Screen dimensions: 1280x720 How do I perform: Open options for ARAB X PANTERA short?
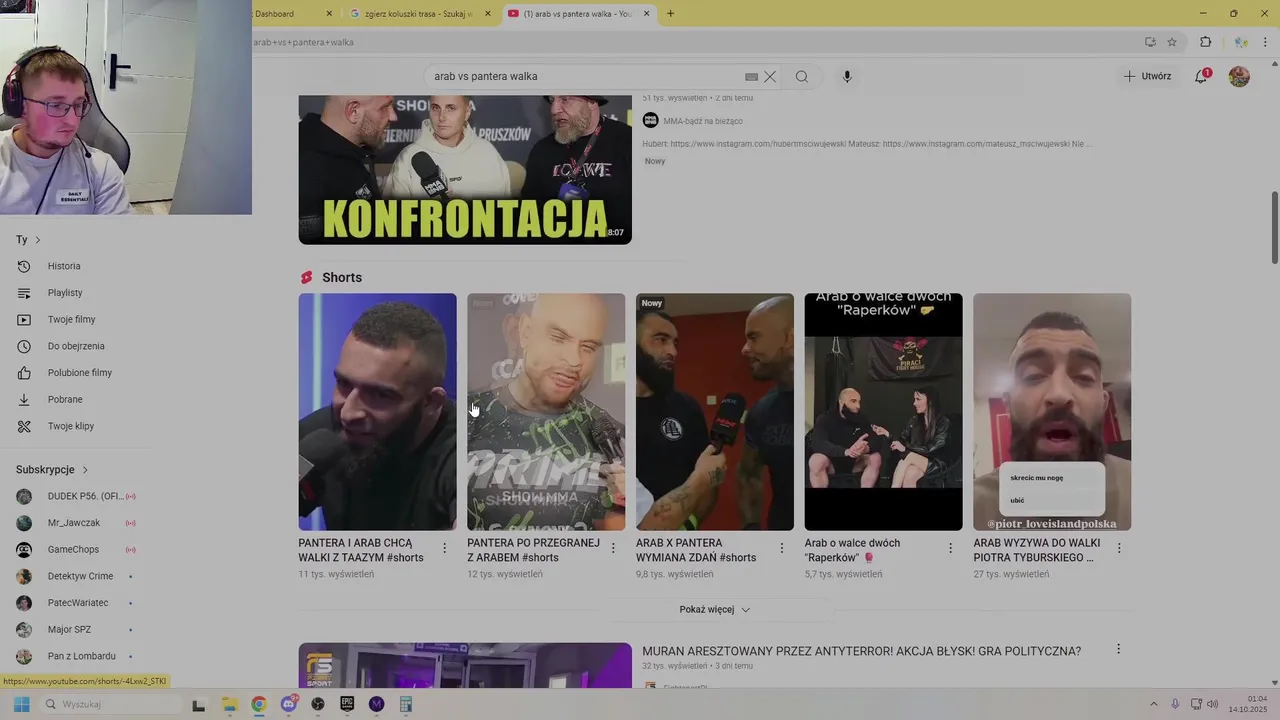(782, 549)
